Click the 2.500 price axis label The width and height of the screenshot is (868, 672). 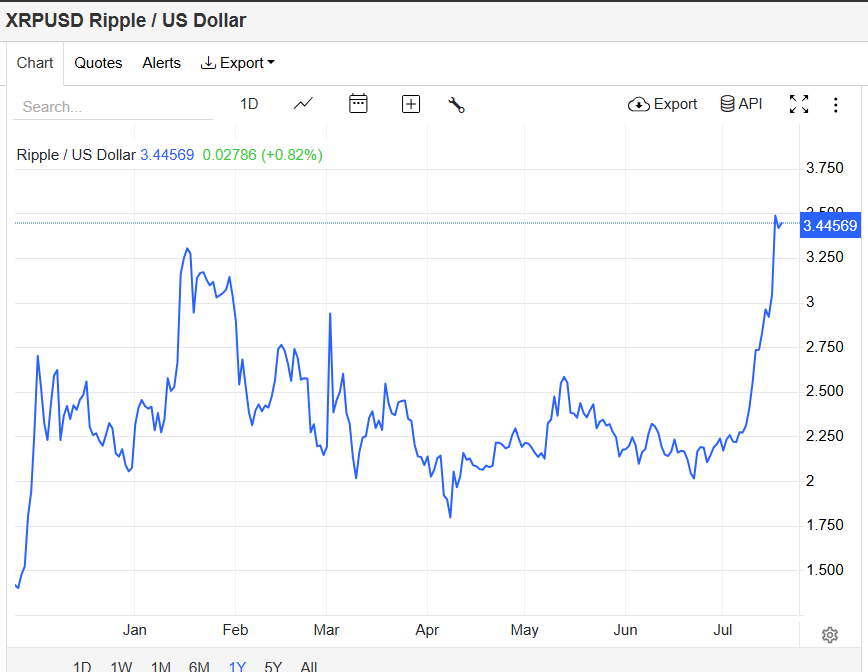pos(824,391)
